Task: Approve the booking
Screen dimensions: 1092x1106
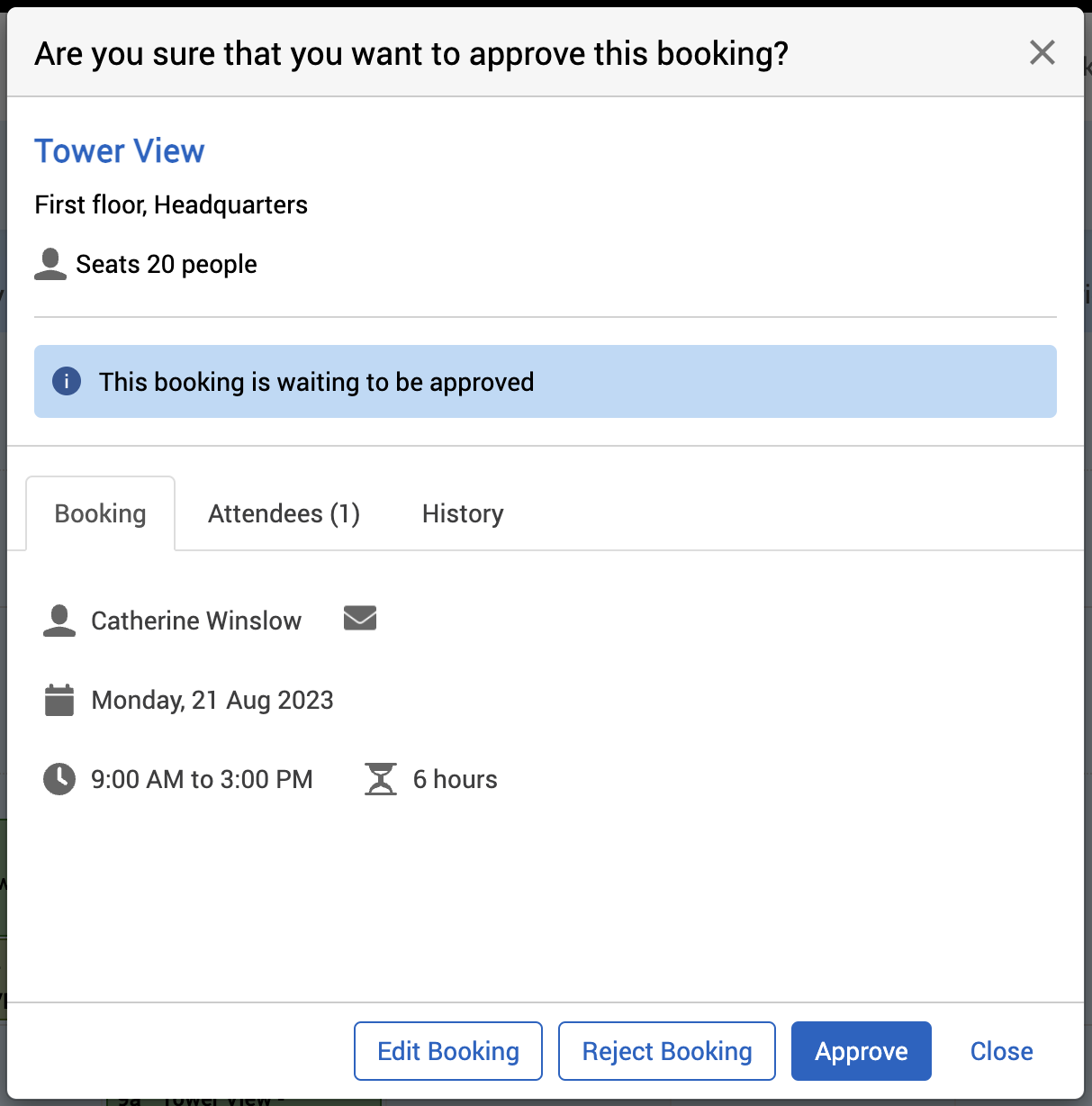Action: point(861,1051)
